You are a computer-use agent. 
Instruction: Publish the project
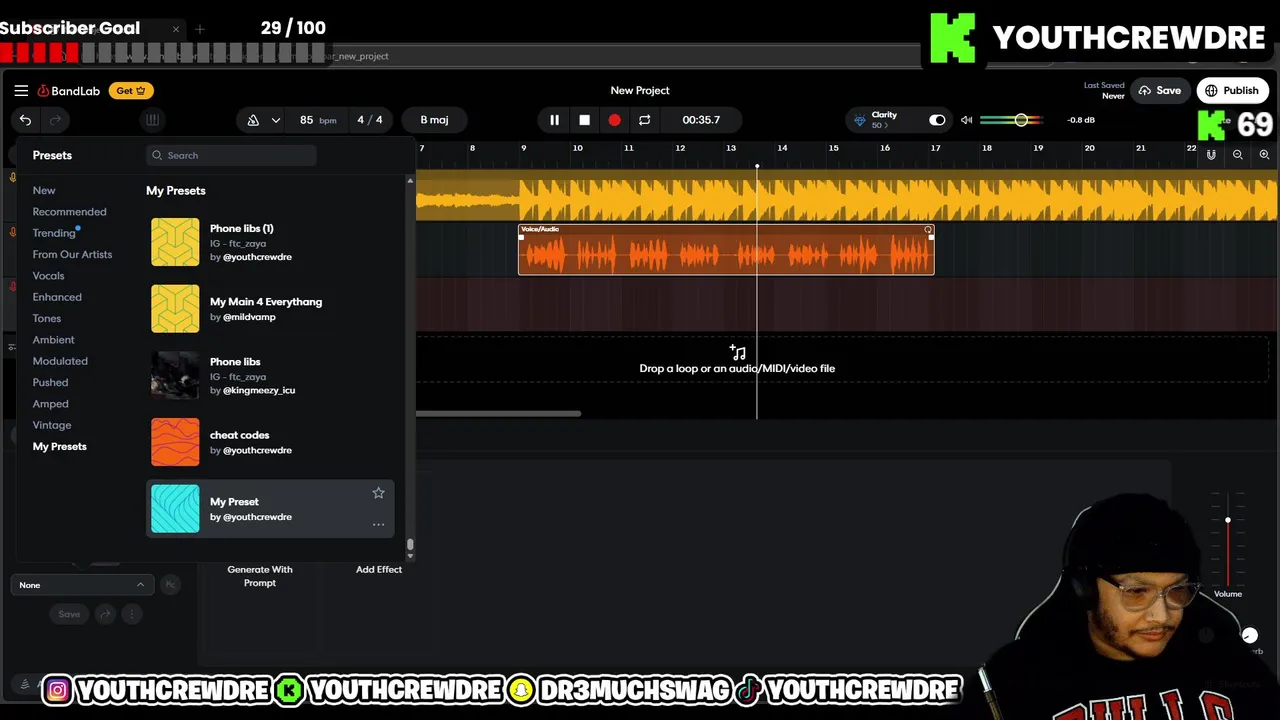1232,90
